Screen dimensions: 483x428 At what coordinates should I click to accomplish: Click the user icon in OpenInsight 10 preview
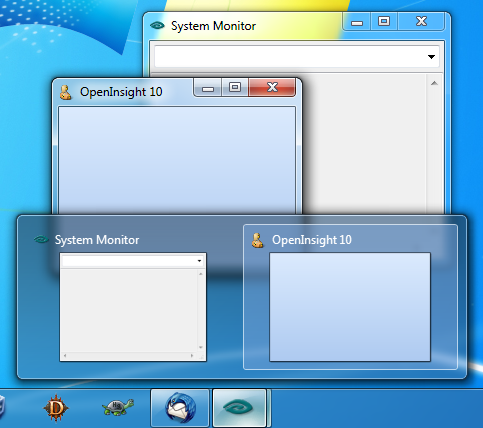click(257, 240)
